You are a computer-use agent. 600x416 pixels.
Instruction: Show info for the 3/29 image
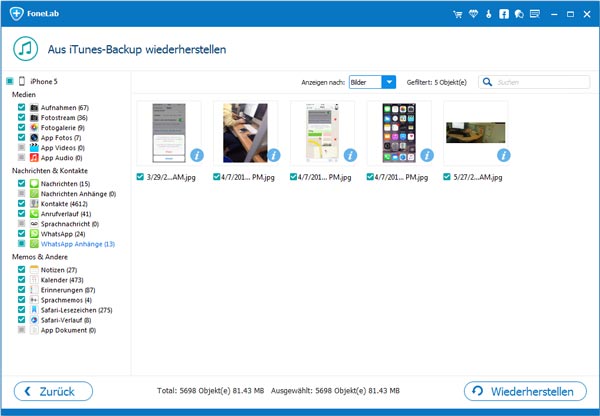pos(197,155)
